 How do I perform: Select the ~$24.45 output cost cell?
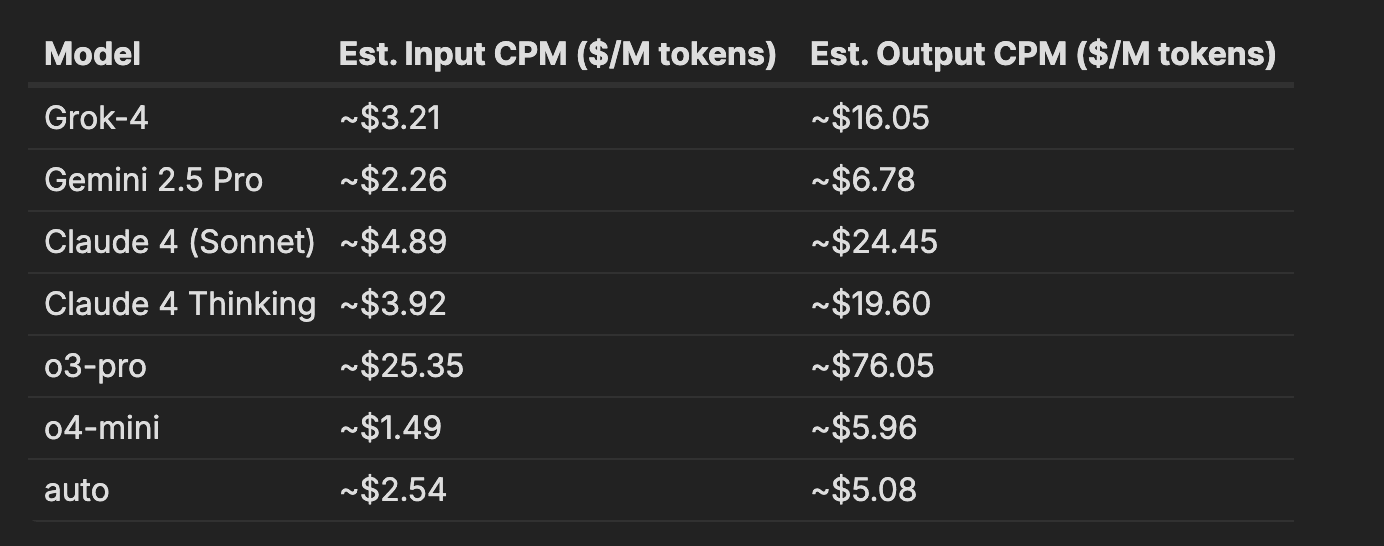[x=873, y=242]
